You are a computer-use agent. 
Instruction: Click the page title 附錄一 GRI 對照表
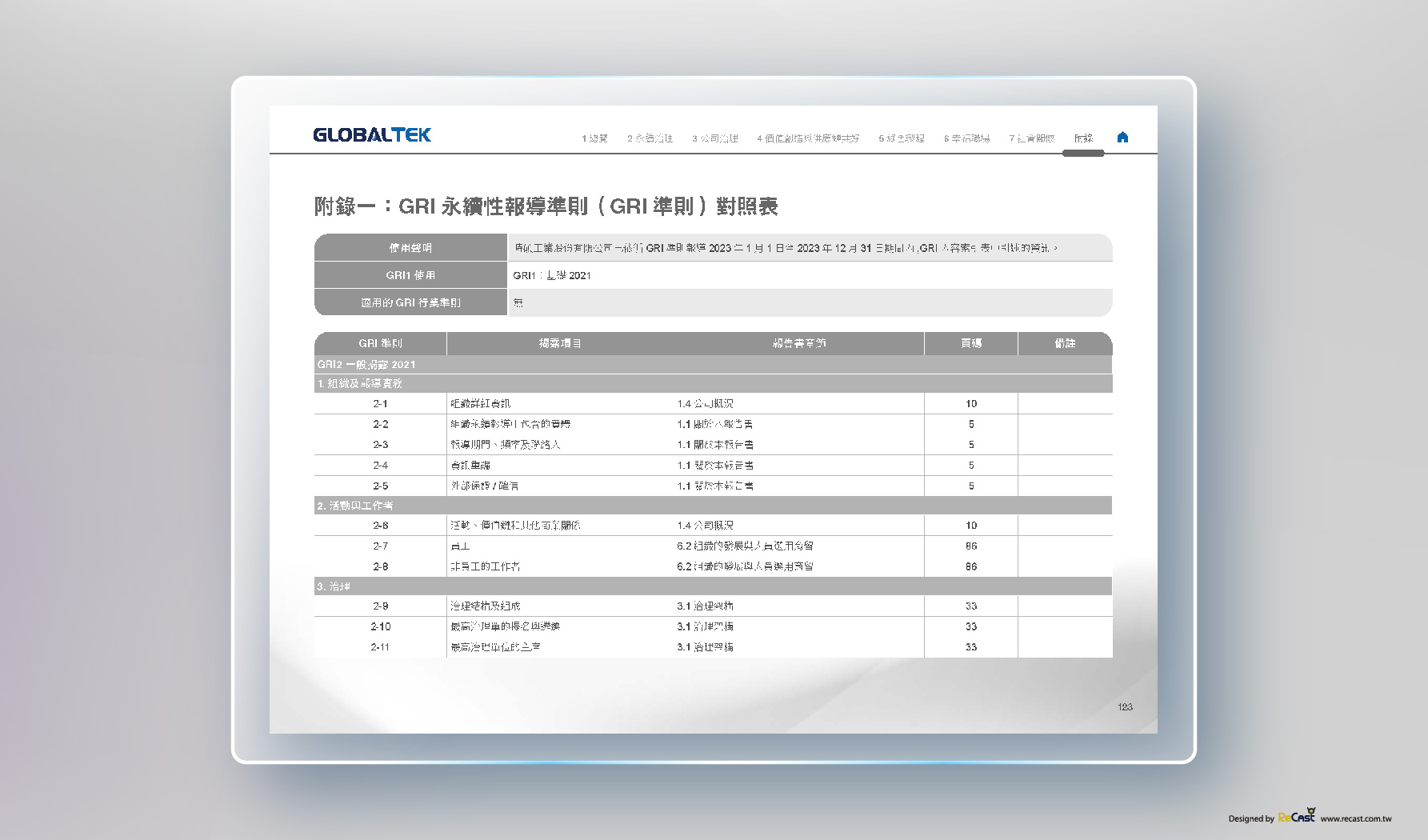(546, 206)
